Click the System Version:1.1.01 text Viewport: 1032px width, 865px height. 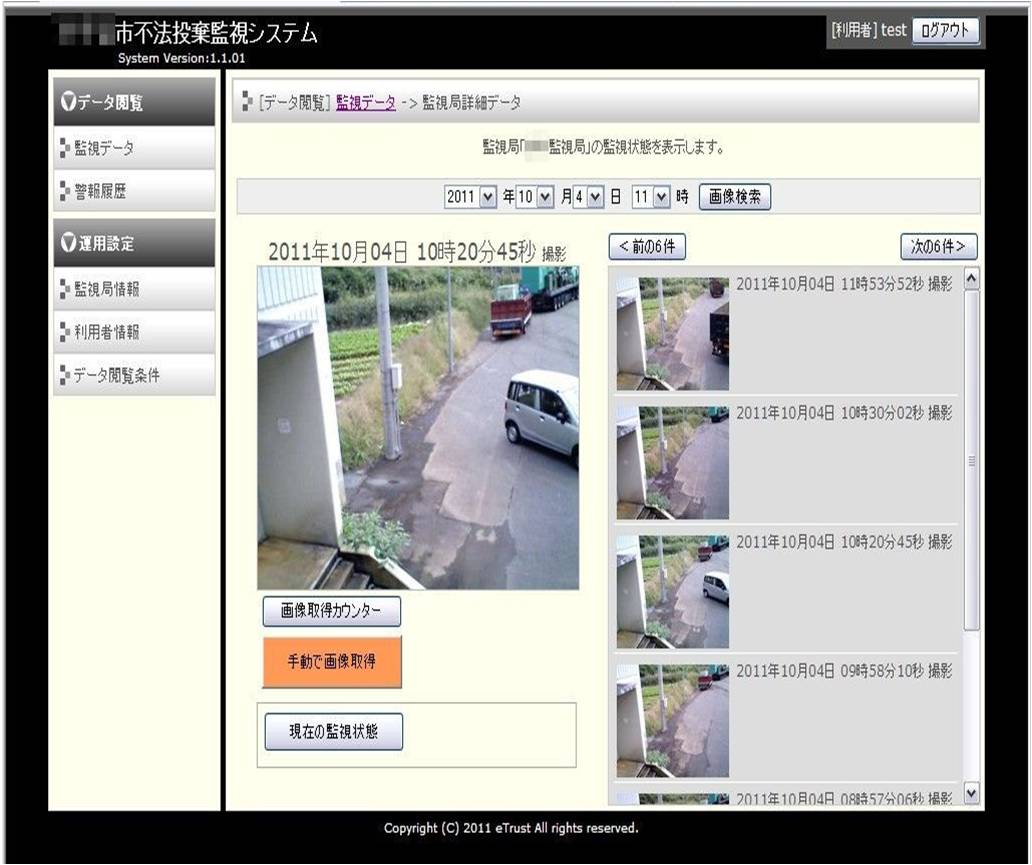tap(182, 58)
